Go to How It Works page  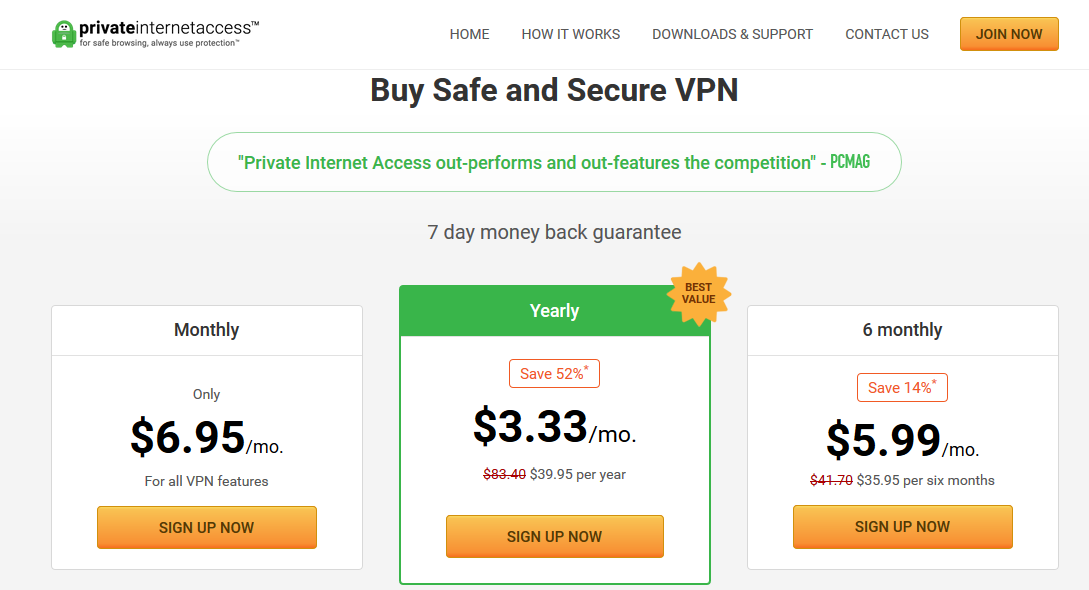[x=571, y=34]
